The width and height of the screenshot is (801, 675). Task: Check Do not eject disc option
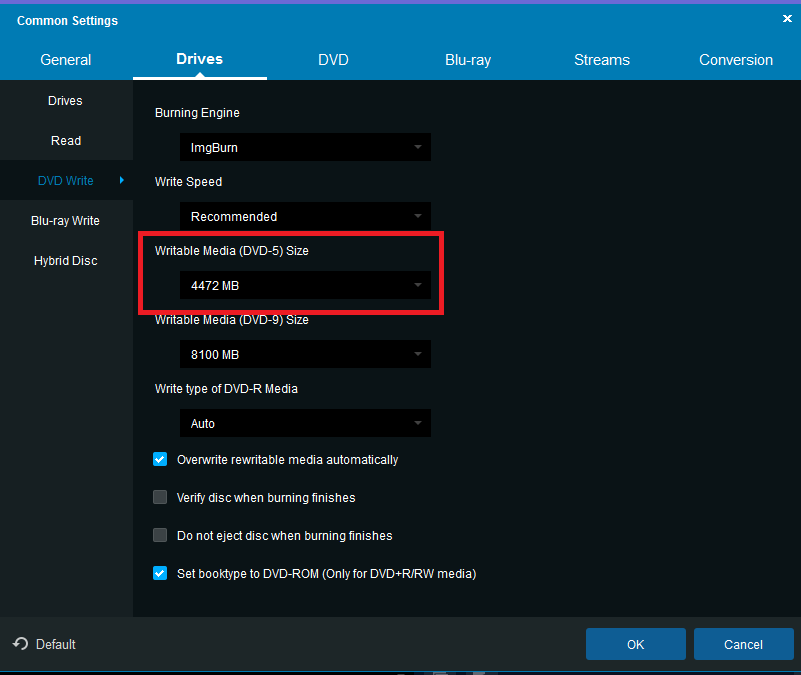(x=160, y=536)
